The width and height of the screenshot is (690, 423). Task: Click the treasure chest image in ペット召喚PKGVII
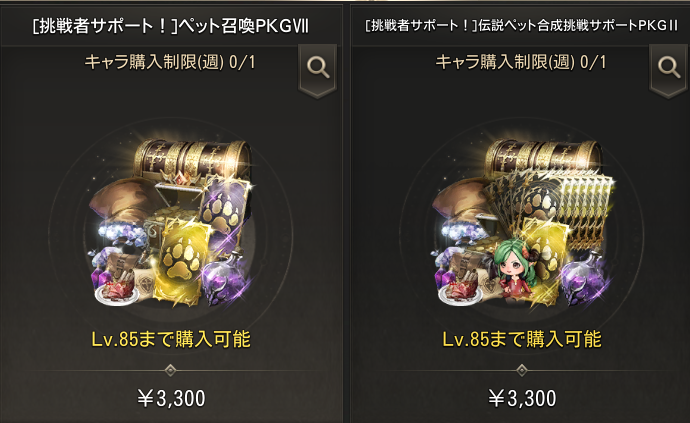(x=192, y=161)
